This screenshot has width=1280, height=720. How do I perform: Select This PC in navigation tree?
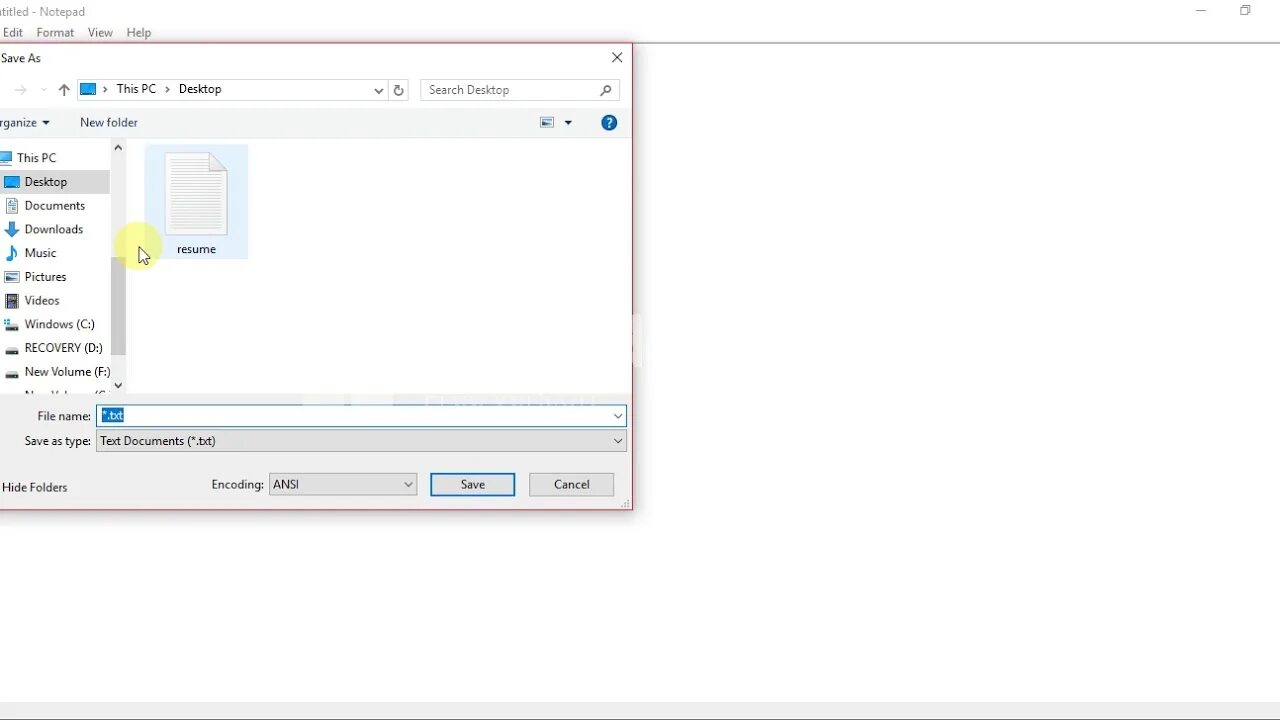pos(36,158)
